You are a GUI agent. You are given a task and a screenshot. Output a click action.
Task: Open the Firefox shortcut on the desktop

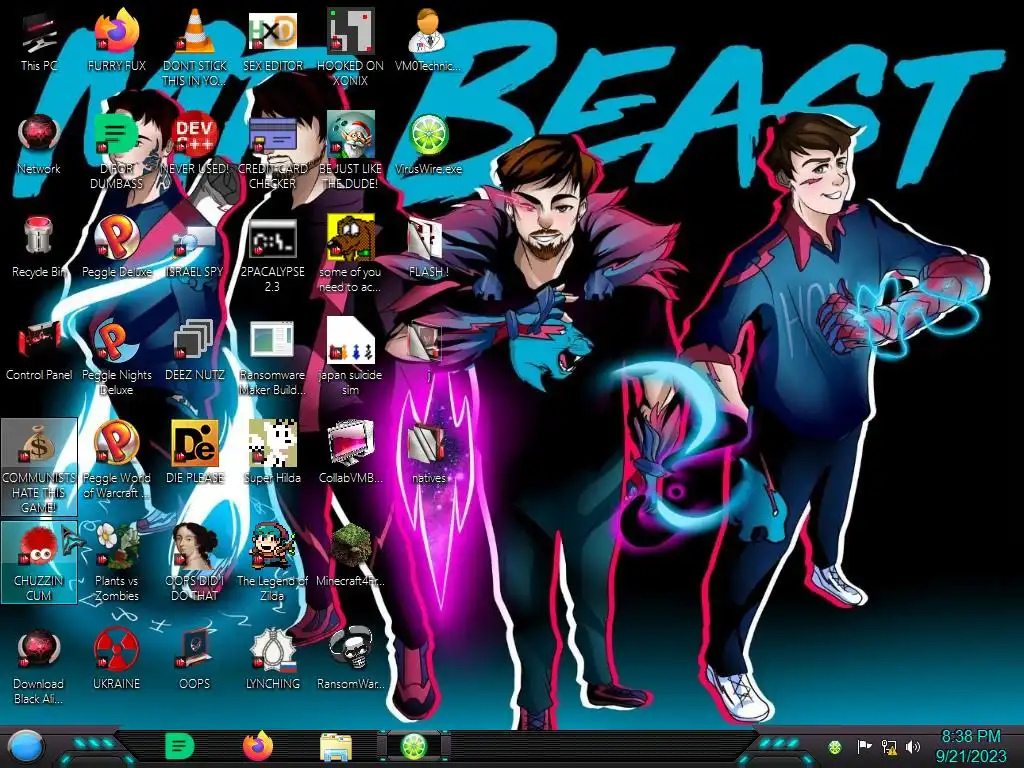point(116,42)
